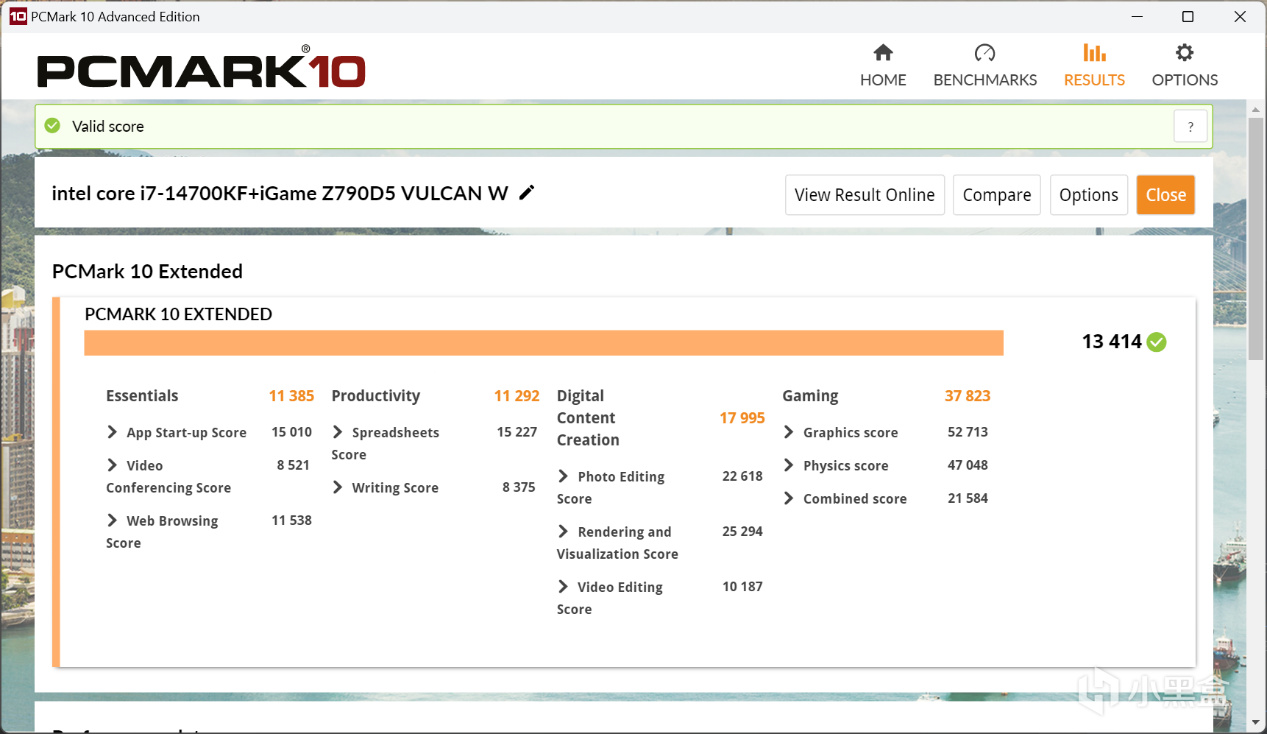
Task: Click the Gaming score 37 823
Action: coord(968,396)
